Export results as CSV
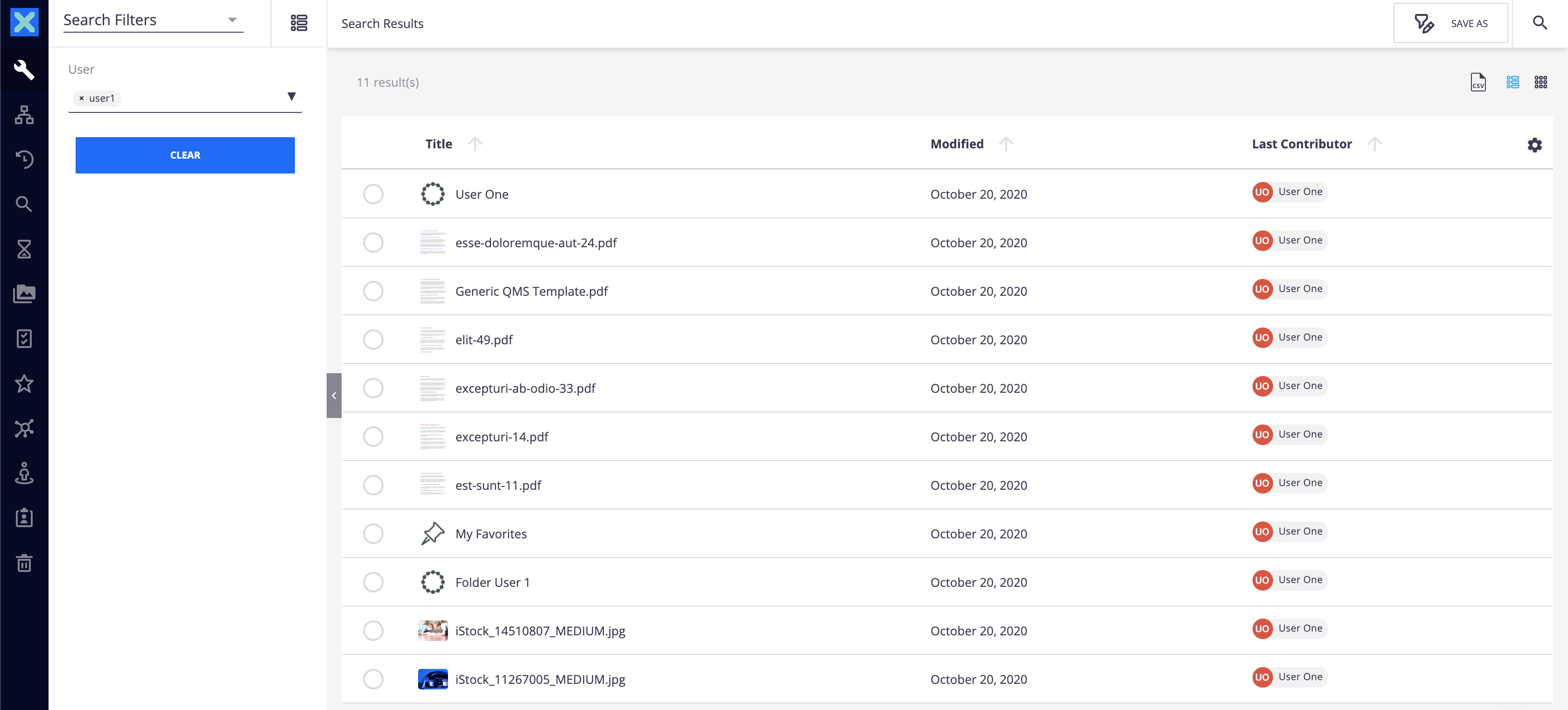This screenshot has height=710, width=1568. (x=1478, y=82)
